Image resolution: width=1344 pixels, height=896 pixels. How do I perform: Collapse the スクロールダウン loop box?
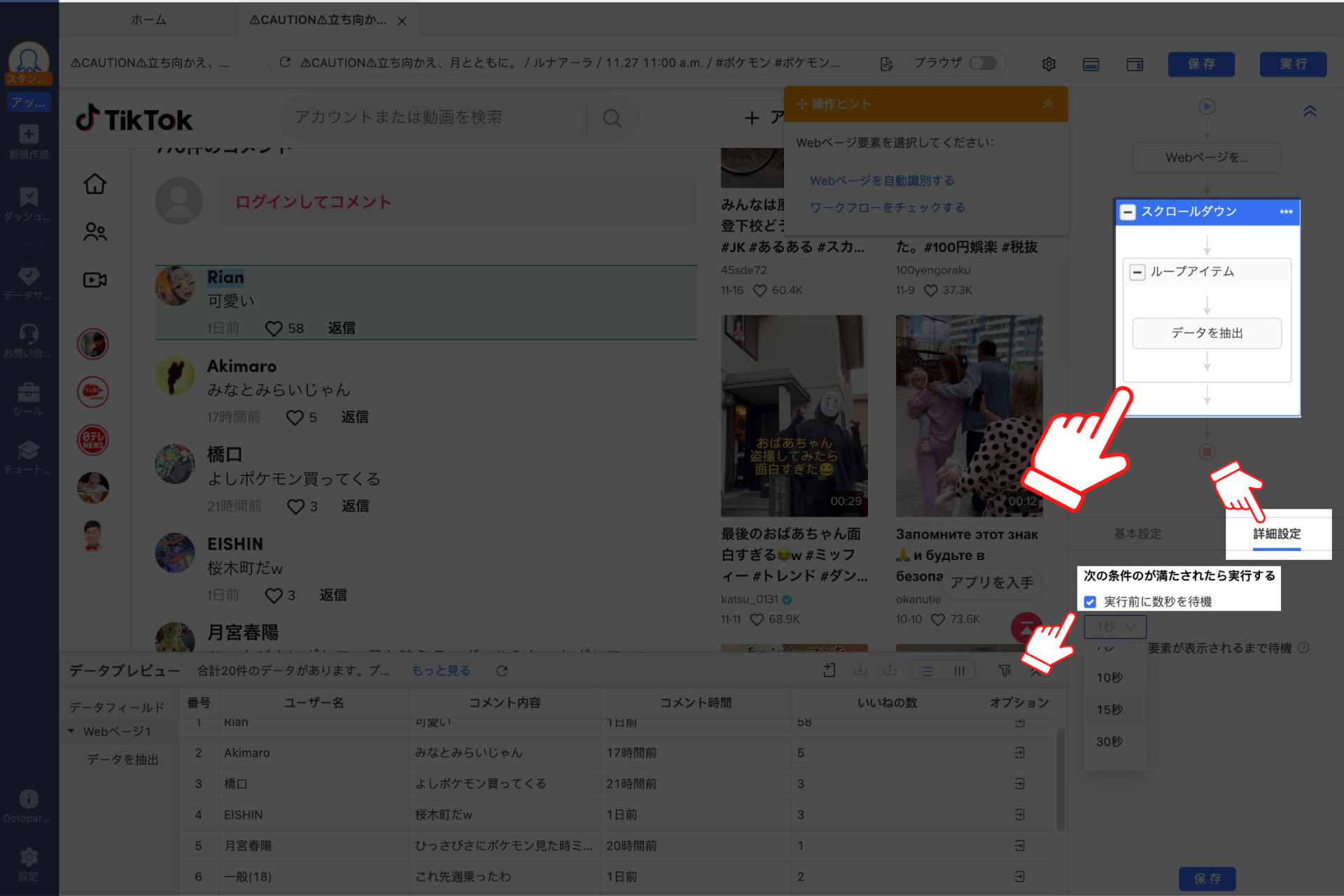tap(1127, 212)
